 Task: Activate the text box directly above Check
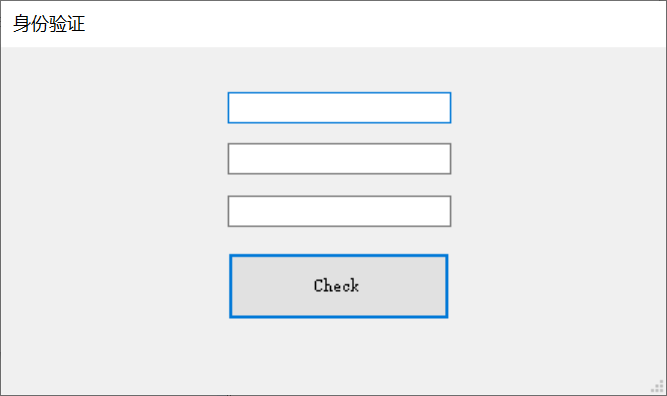tap(339, 211)
